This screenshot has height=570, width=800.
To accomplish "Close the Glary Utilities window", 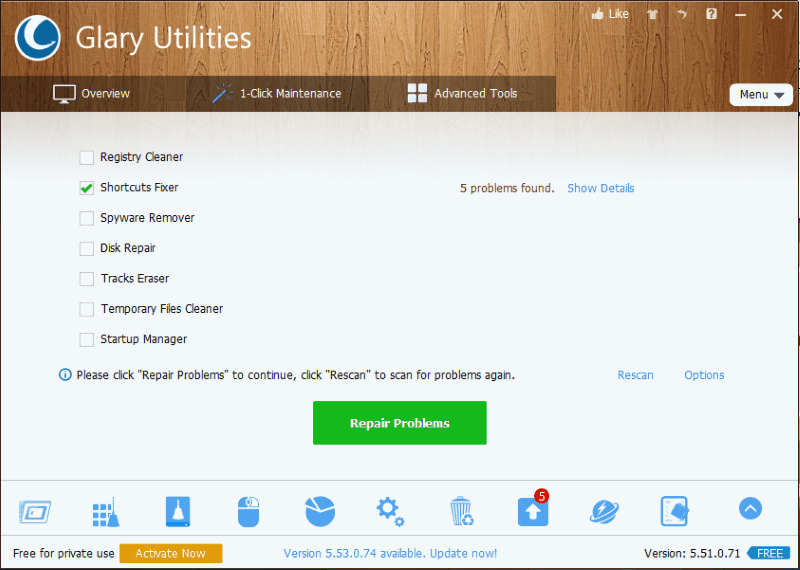I will tap(777, 14).
